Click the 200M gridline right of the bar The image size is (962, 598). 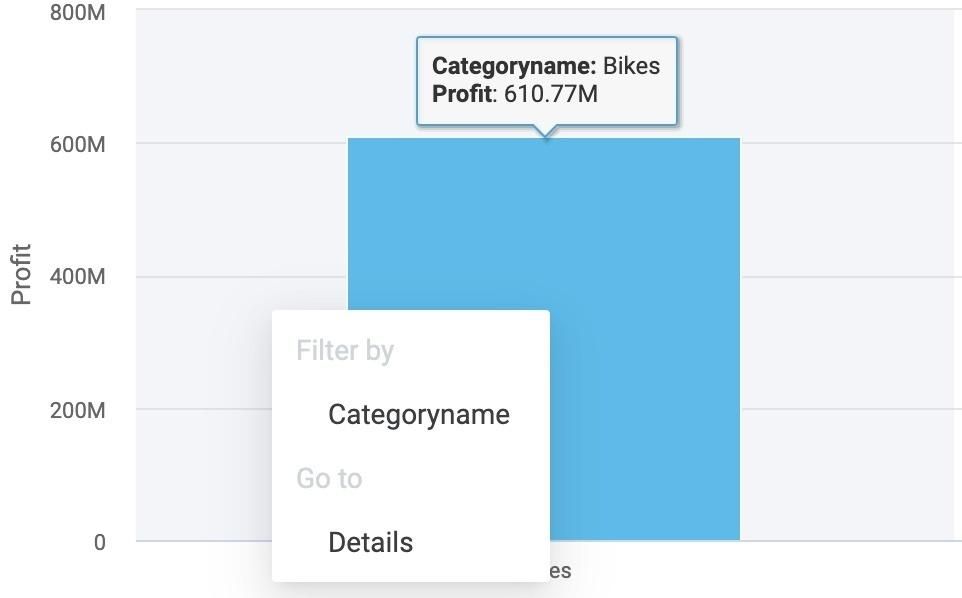[850, 409]
